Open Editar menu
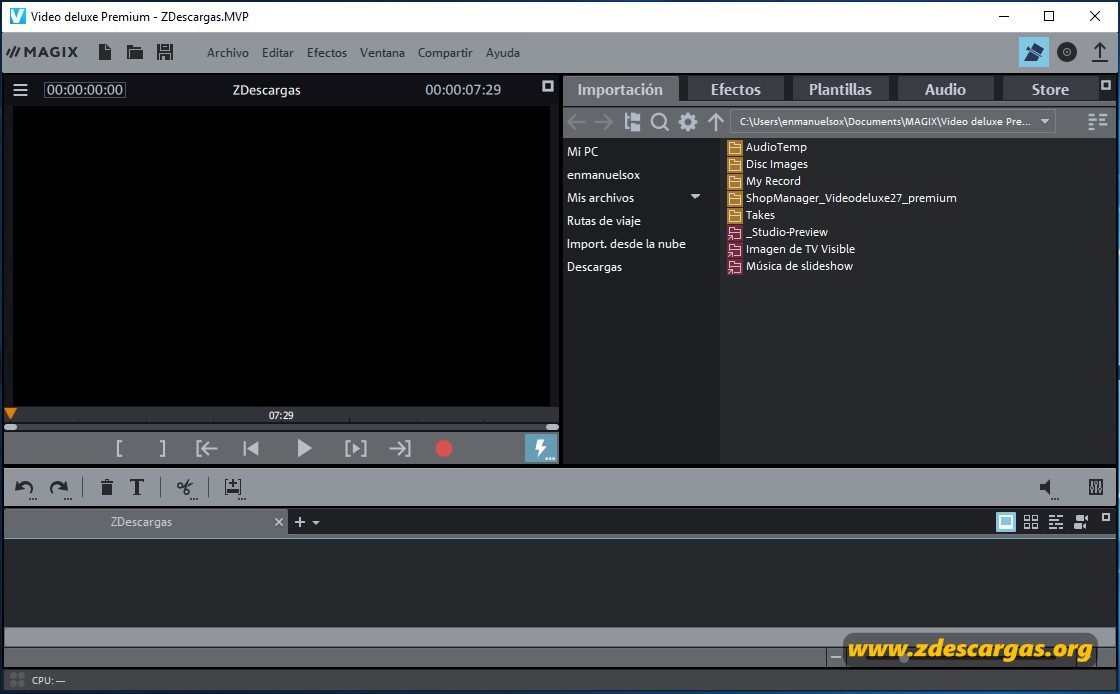1120x694 pixels. click(x=278, y=53)
